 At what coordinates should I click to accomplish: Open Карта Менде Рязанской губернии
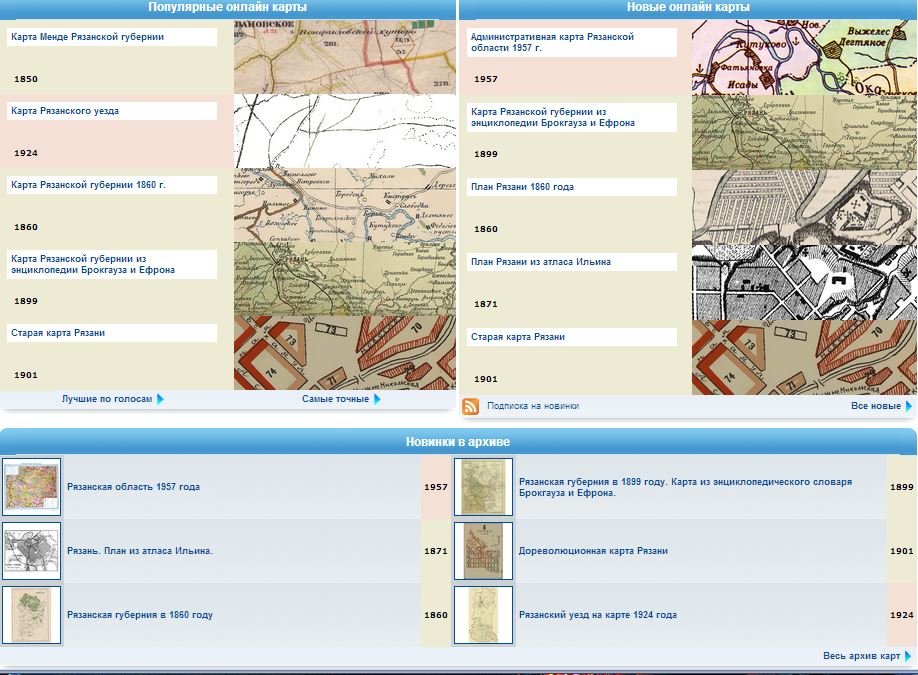coord(87,37)
